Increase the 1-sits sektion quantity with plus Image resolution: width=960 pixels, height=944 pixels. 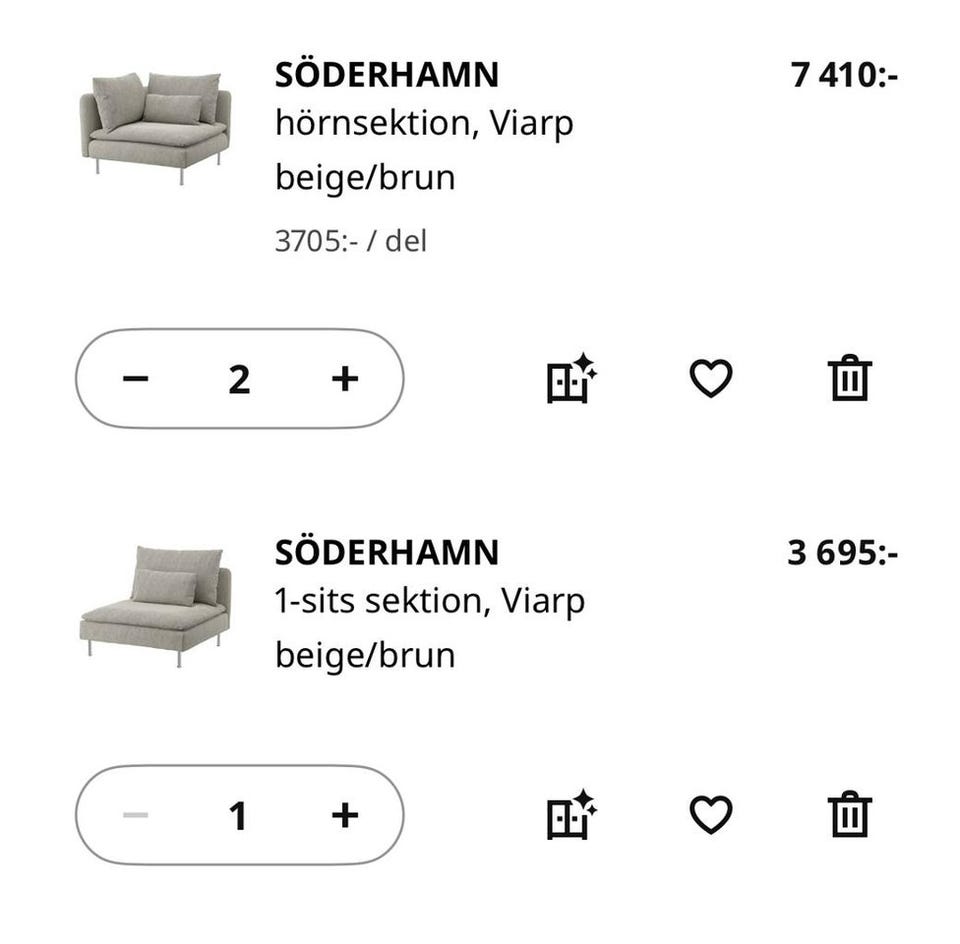click(x=345, y=815)
